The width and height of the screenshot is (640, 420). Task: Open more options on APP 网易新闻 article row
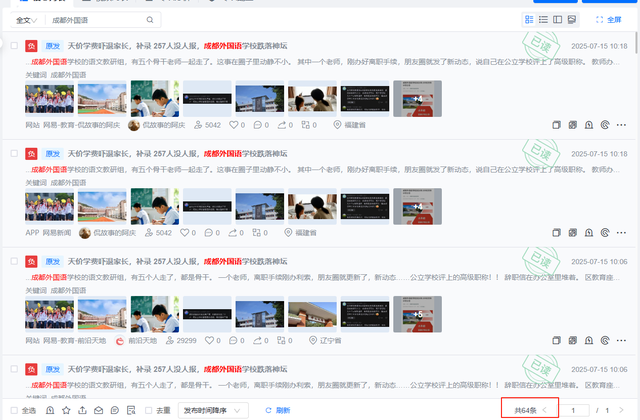[621, 233]
